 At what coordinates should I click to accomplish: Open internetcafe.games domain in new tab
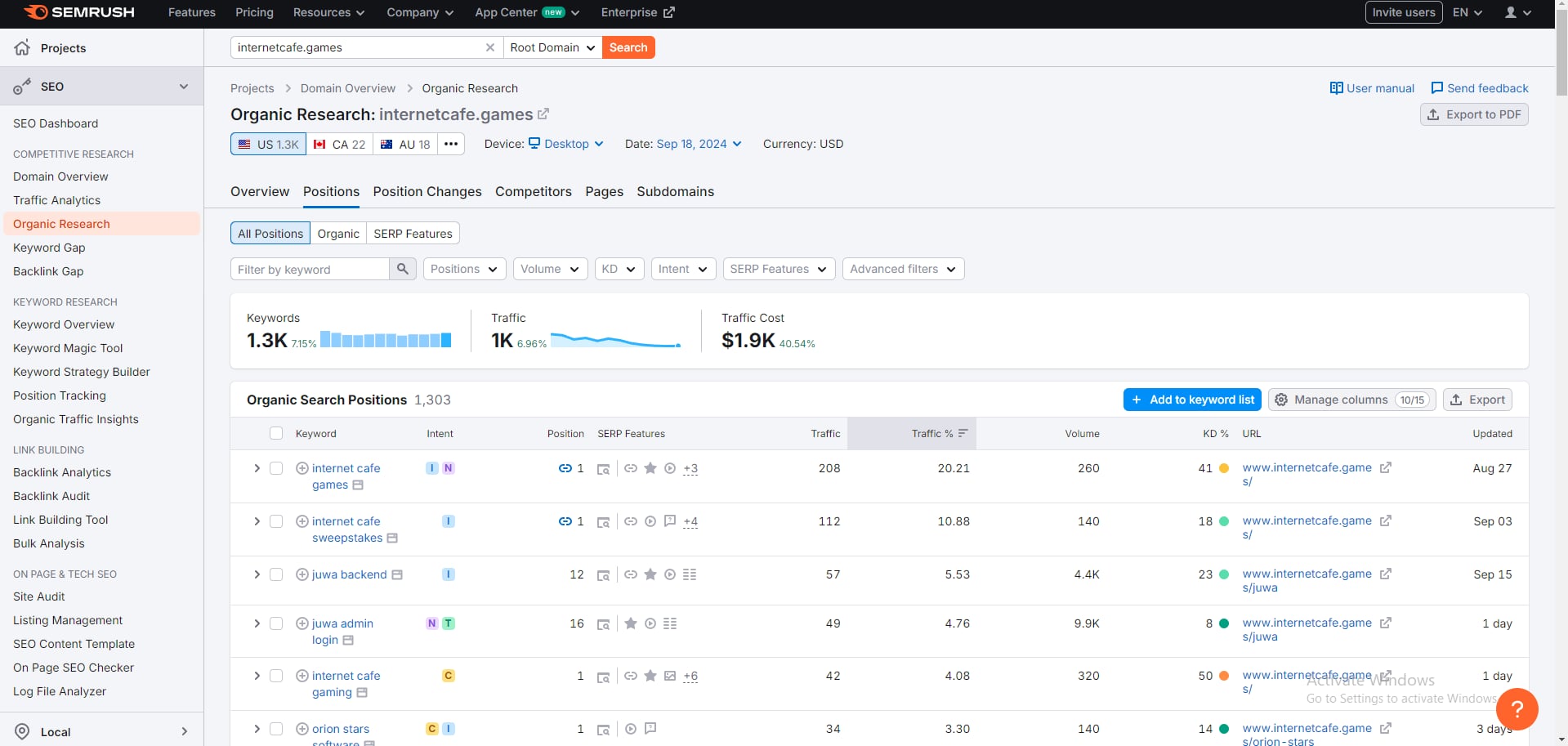[543, 114]
